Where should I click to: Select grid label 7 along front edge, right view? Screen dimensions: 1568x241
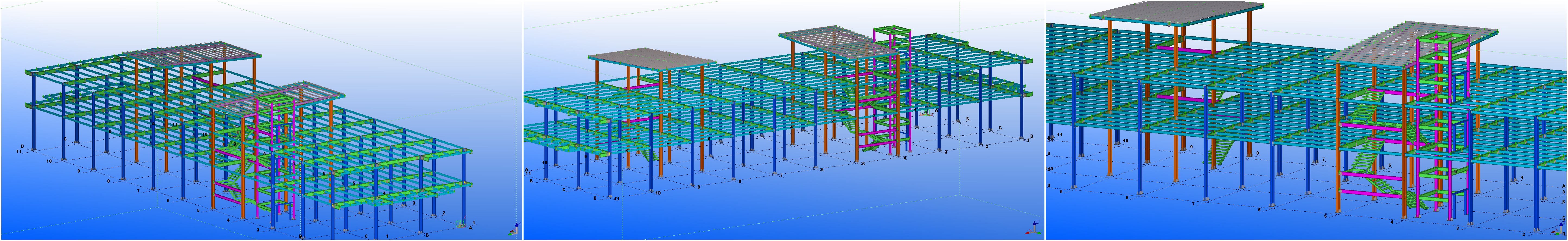[1193, 204]
